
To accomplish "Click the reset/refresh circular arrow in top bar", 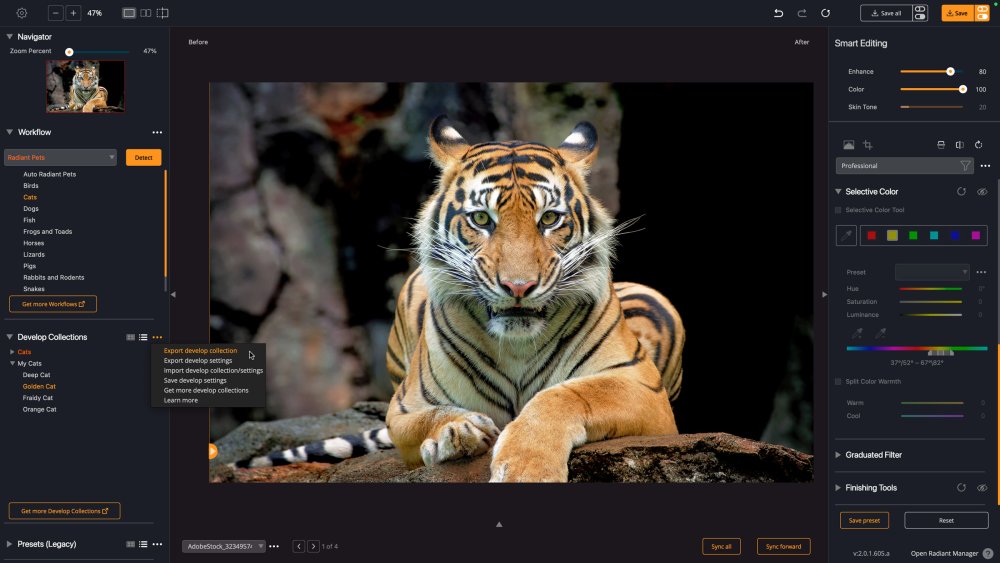I will click(825, 13).
